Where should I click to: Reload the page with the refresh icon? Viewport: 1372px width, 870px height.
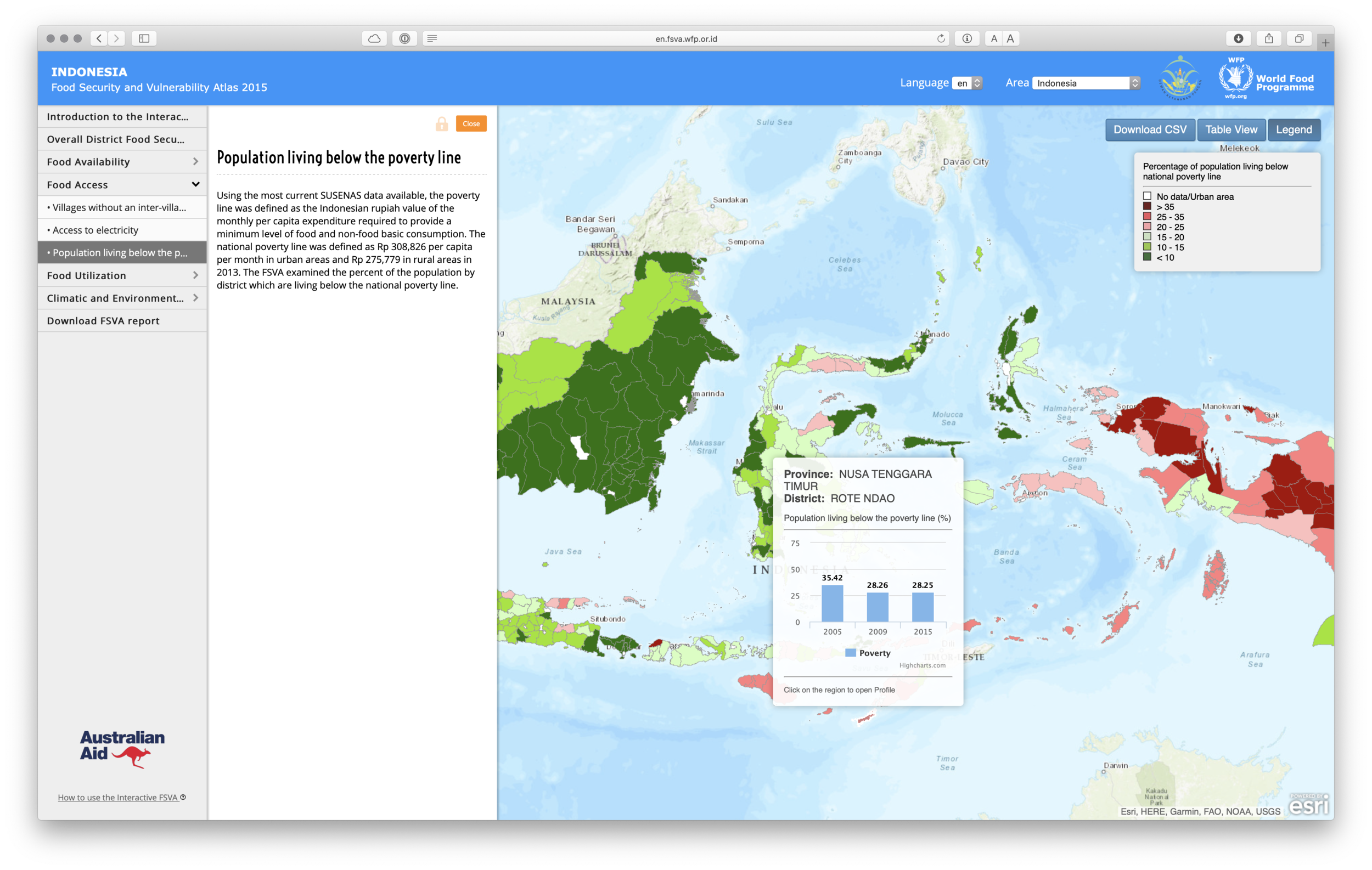941,38
